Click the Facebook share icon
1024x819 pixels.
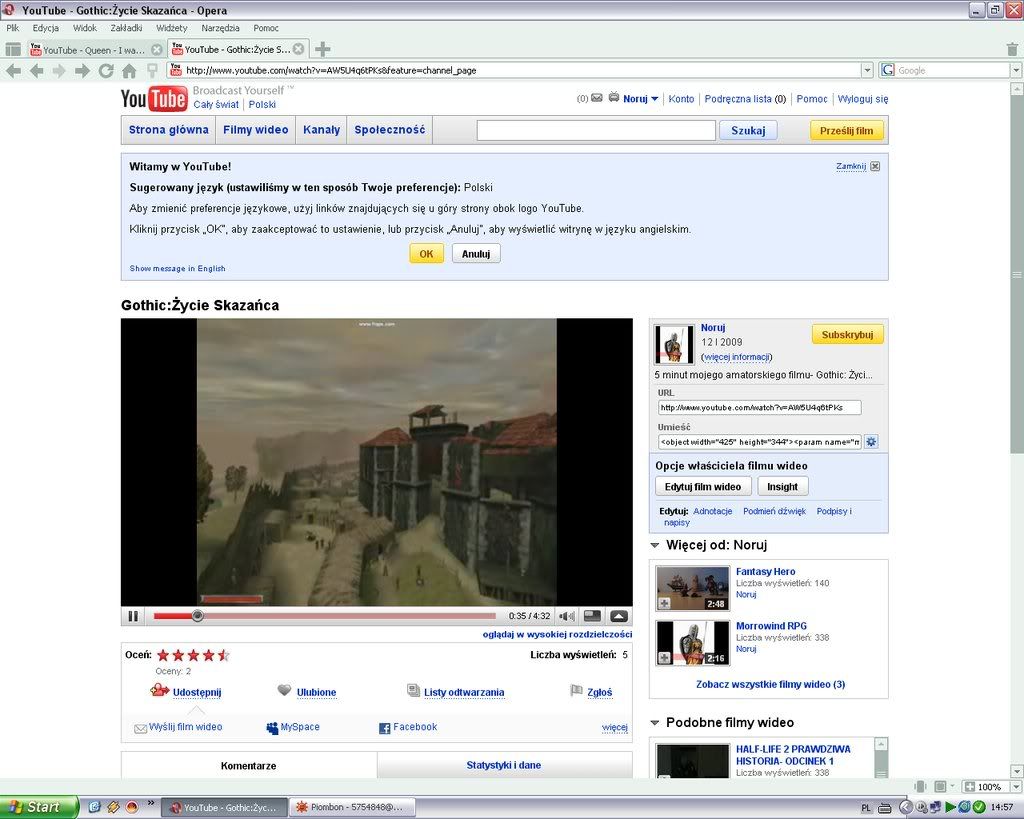pos(385,728)
